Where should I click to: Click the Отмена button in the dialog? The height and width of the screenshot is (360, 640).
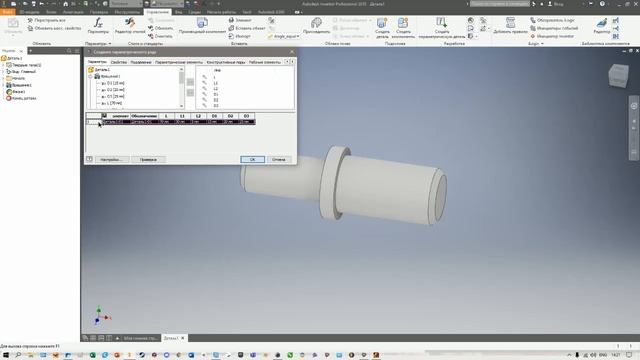click(279, 160)
